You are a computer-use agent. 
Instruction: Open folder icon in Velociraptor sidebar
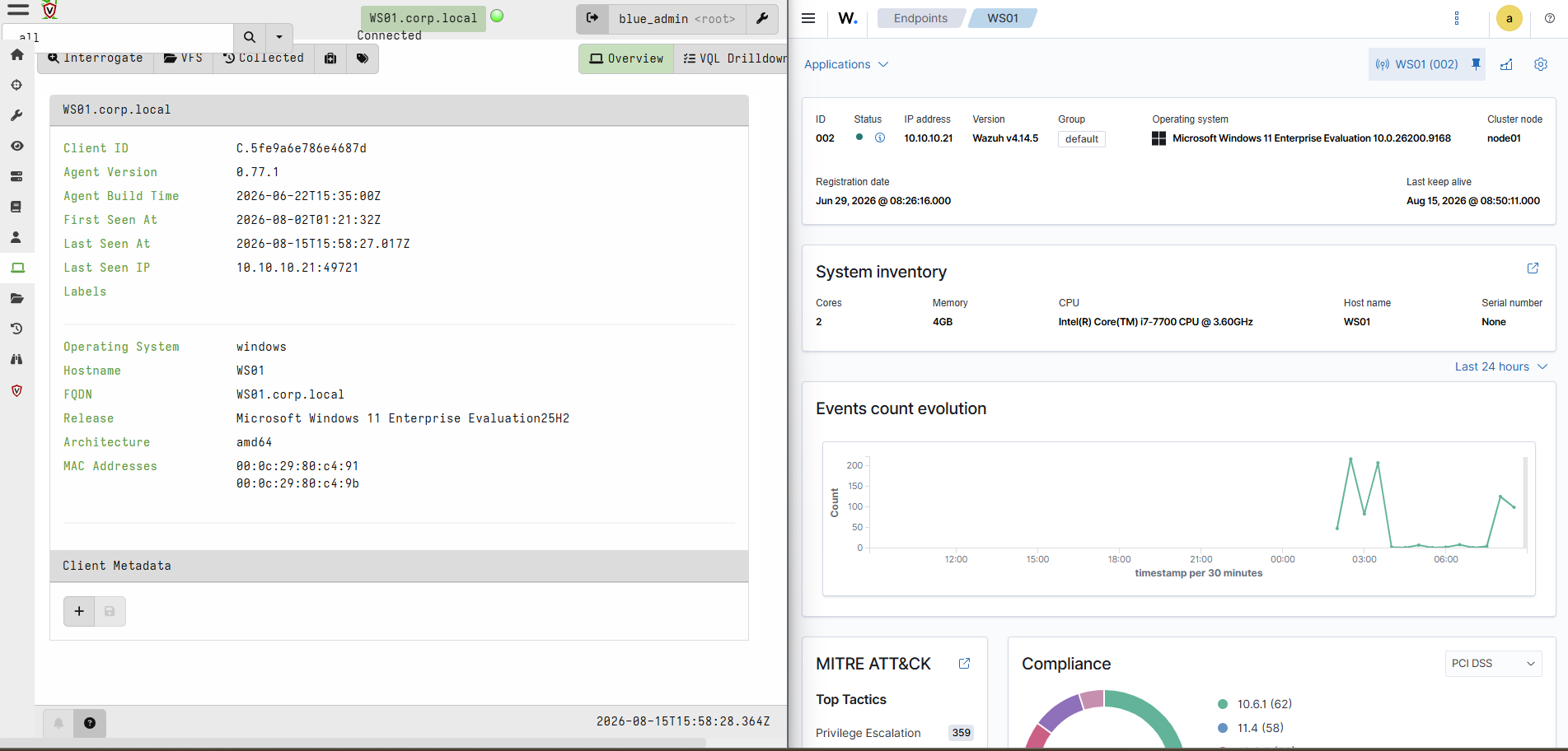click(16, 298)
